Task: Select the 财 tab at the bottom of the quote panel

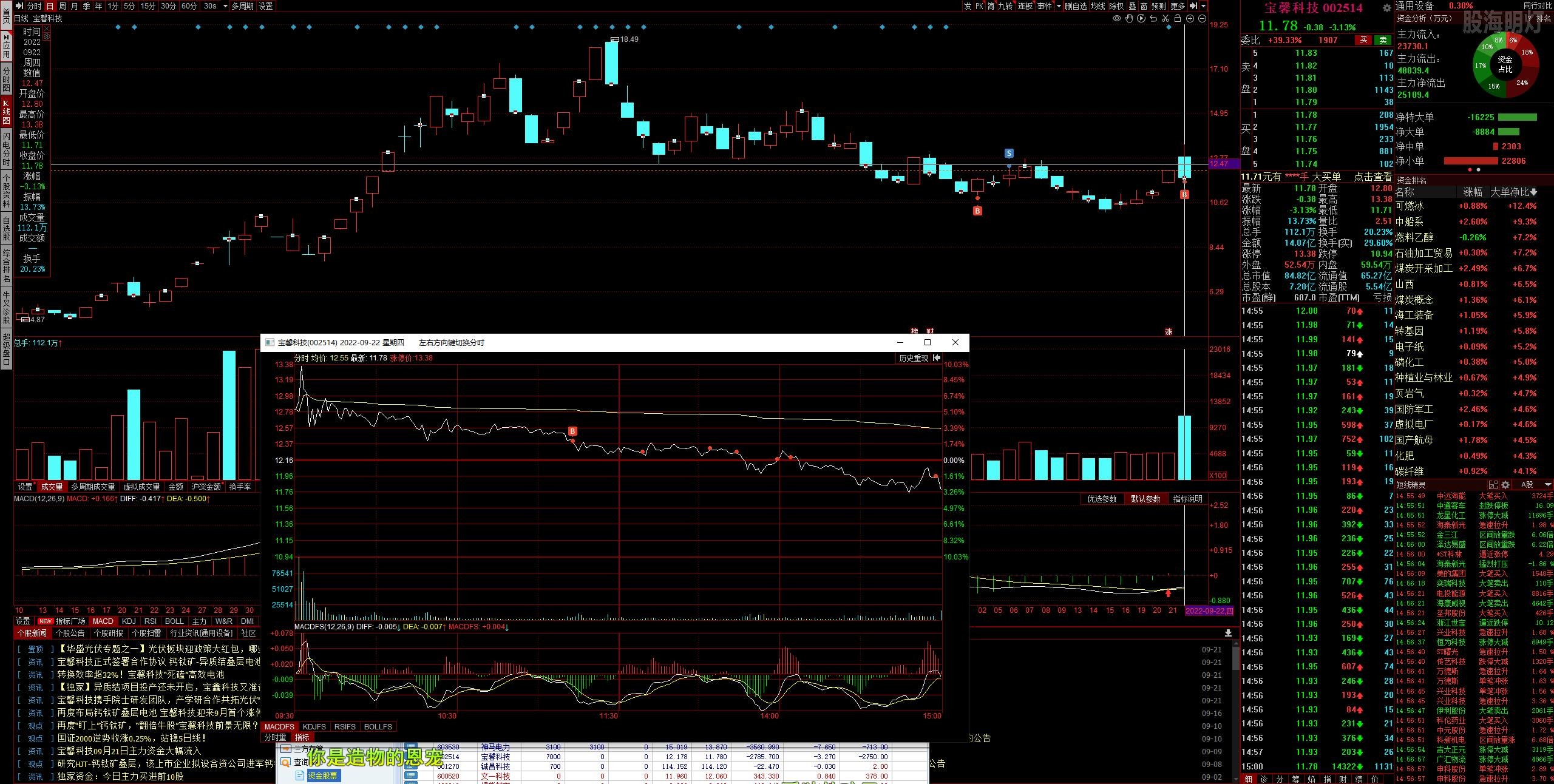Action: tap(1343, 779)
